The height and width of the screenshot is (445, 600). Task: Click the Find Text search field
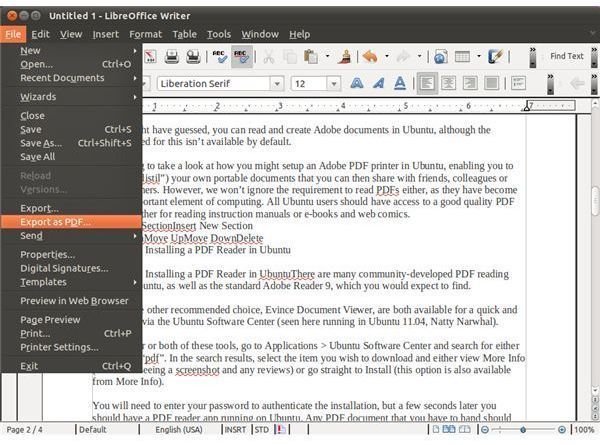[567, 56]
